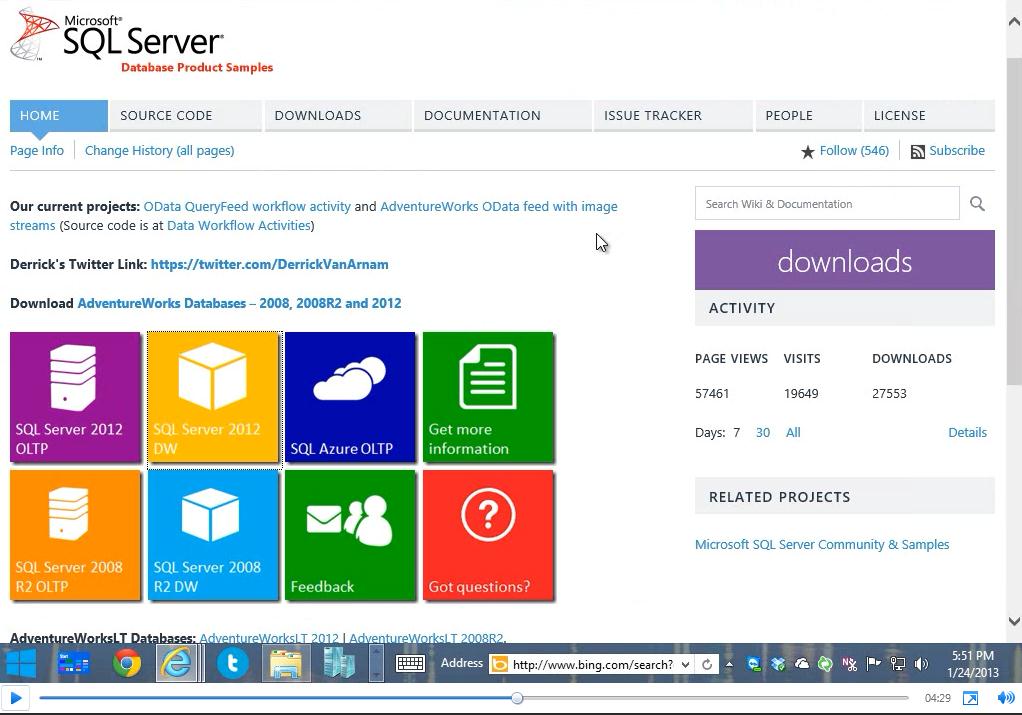Open the server buildings taskbar icon
This screenshot has height=715, width=1022.
[339, 664]
